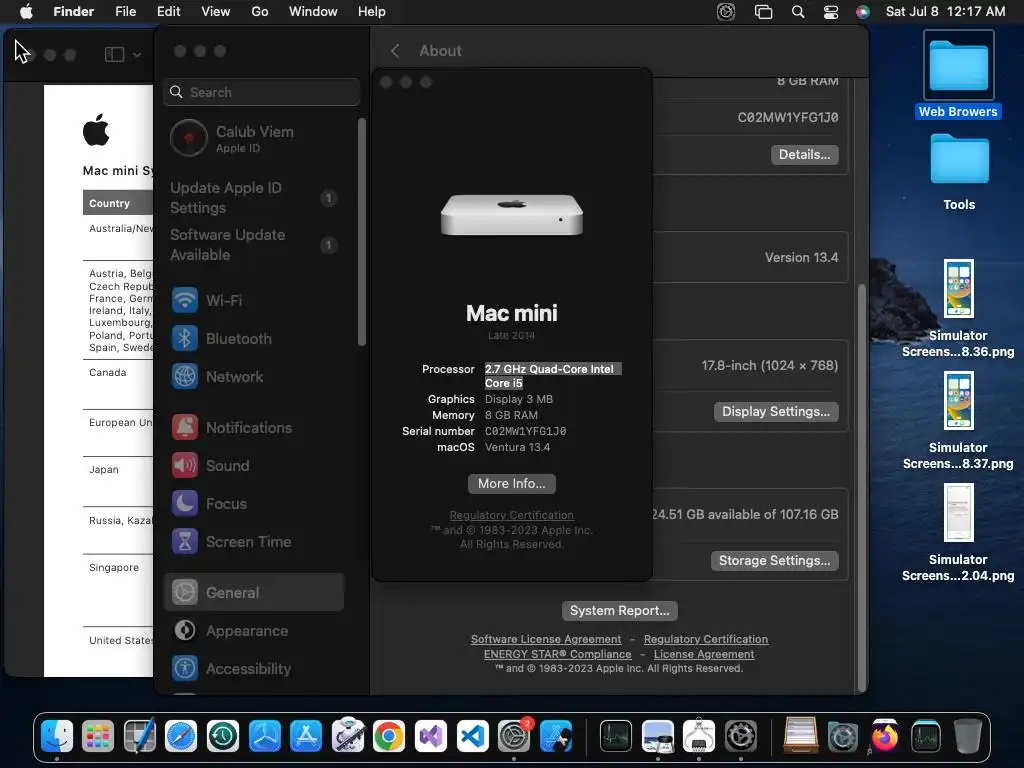Open Control Center in menu bar
The width and height of the screenshot is (1024, 768).
[x=831, y=12]
